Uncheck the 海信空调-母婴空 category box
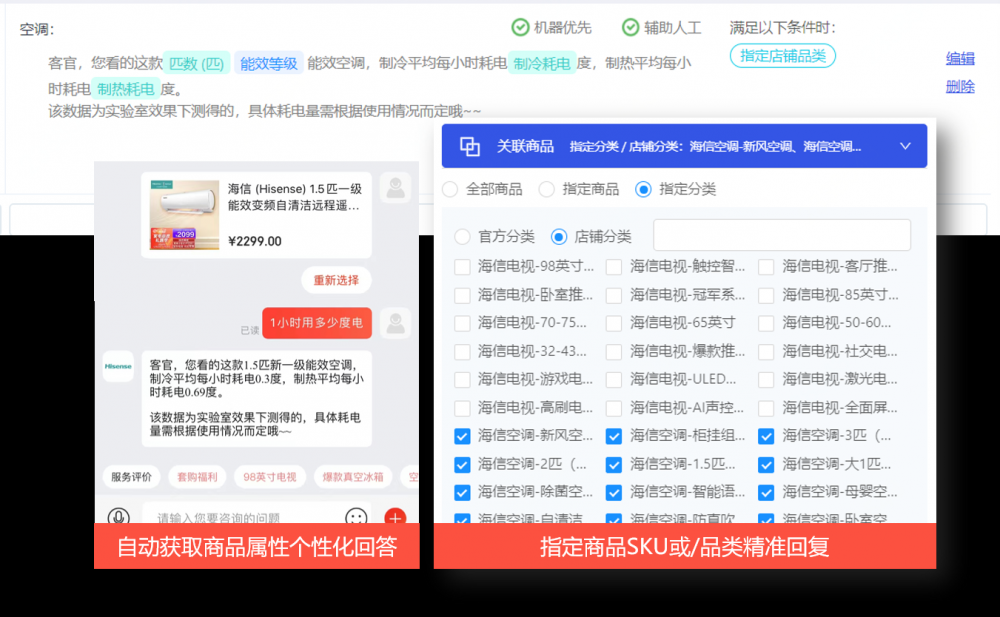Image resolution: width=1000 pixels, height=617 pixels. click(766, 493)
